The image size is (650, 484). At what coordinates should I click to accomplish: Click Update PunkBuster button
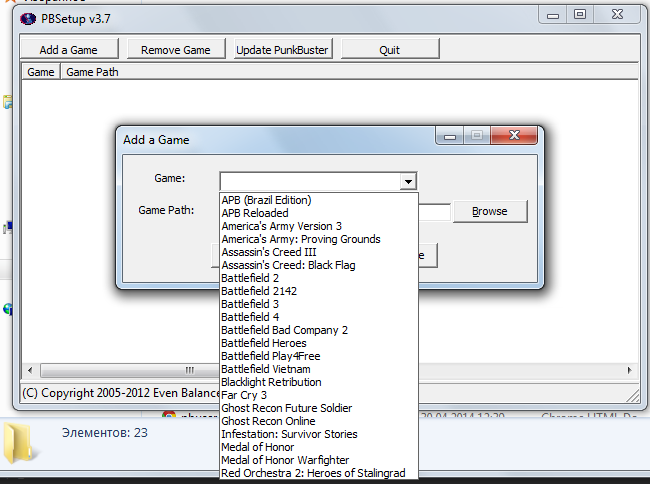tap(282, 50)
